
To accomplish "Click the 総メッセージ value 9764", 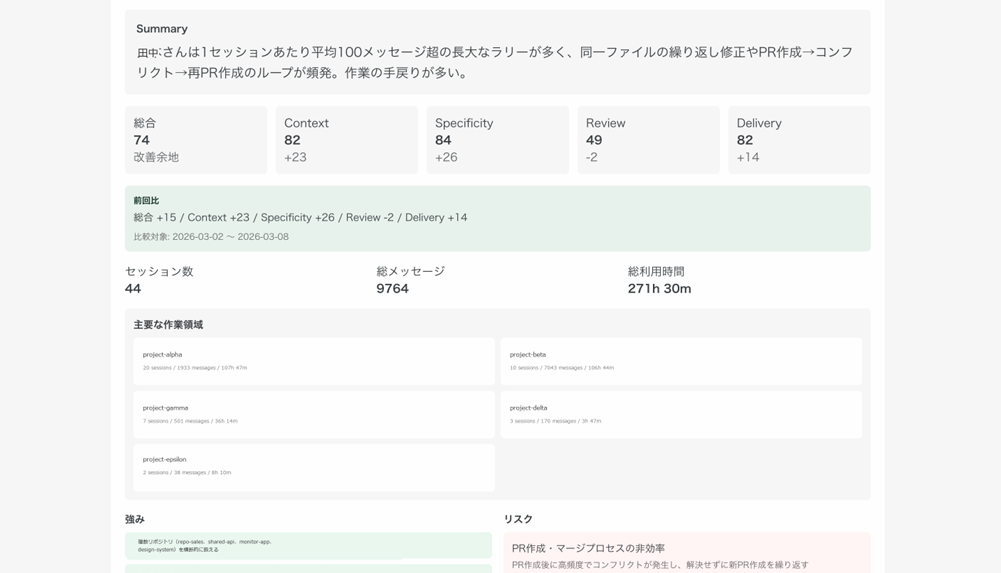I will tap(393, 289).
